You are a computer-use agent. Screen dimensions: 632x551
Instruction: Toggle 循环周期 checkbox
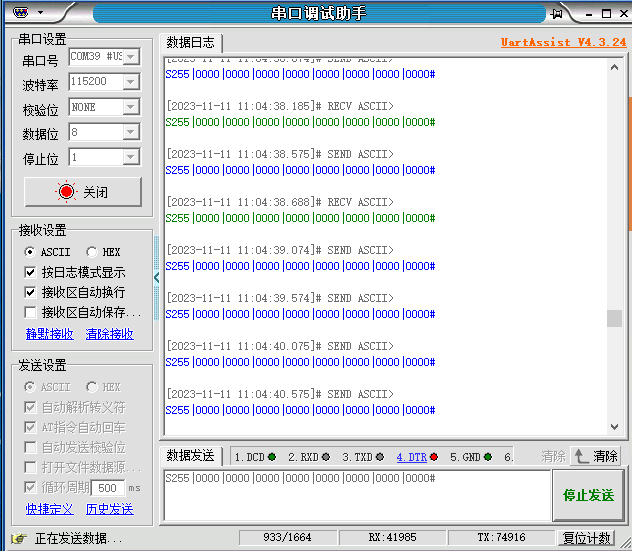pyautogui.click(x=30, y=487)
